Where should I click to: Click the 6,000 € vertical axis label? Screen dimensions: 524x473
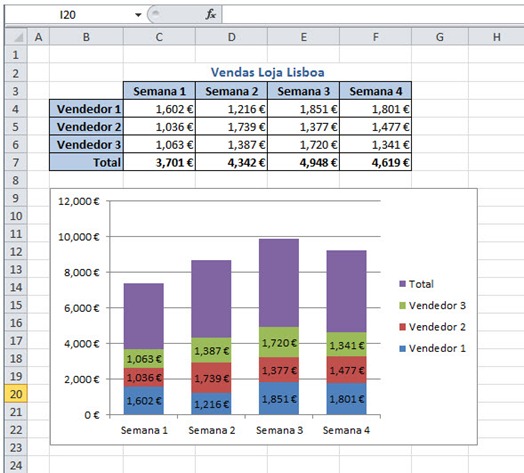[x=82, y=308]
